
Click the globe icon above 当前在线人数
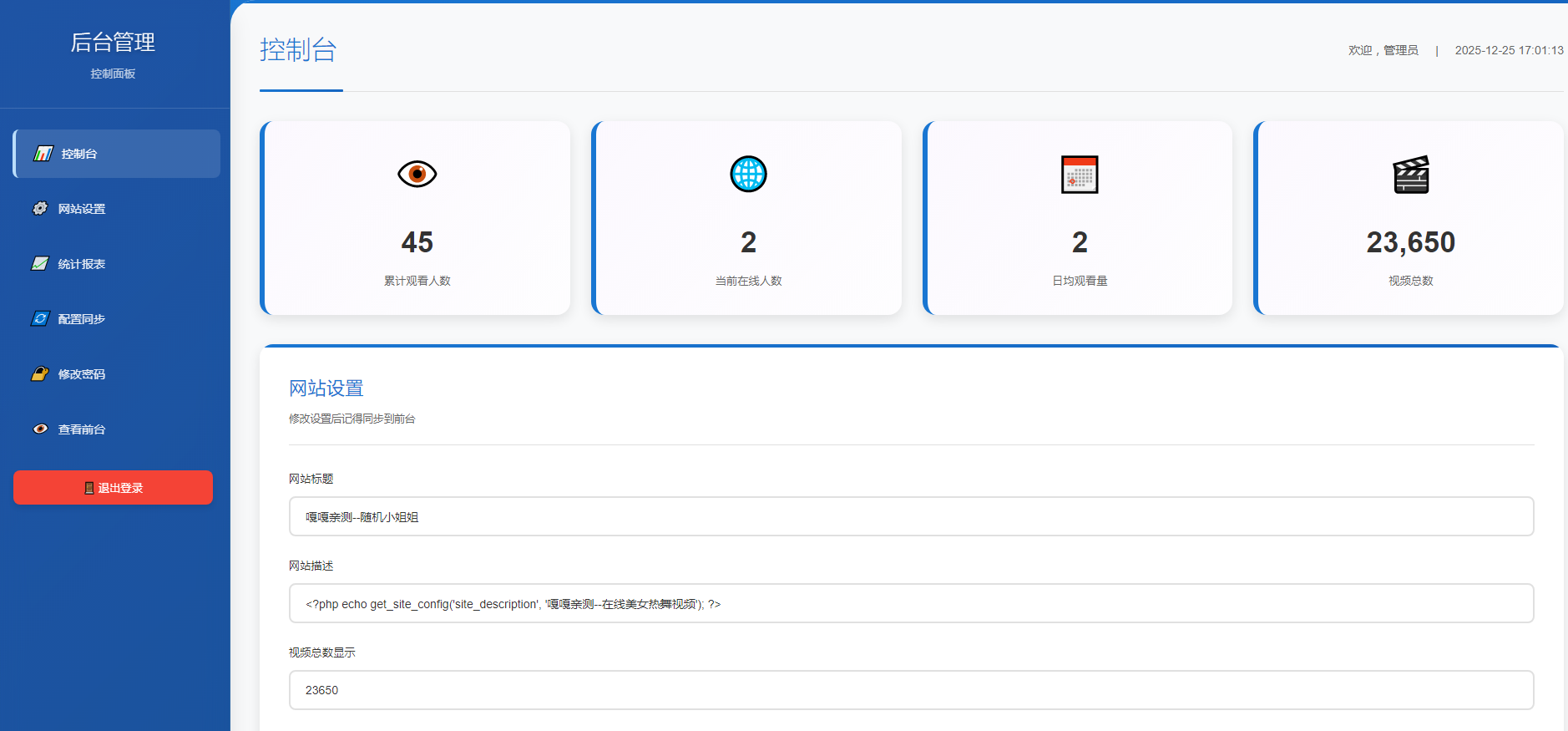pyautogui.click(x=748, y=174)
